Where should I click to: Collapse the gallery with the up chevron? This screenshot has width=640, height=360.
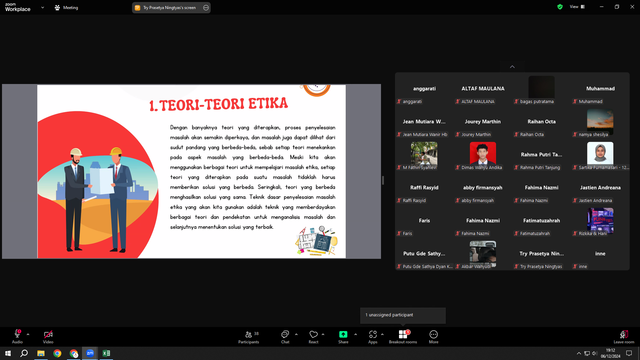coord(512,67)
